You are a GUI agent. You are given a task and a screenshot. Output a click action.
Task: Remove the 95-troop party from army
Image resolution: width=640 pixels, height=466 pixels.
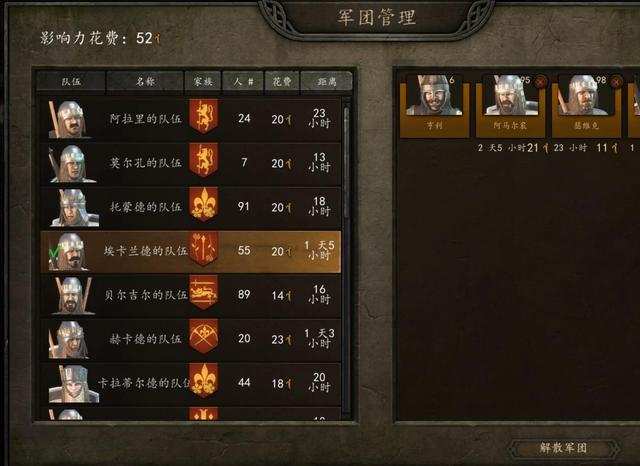(x=540, y=82)
